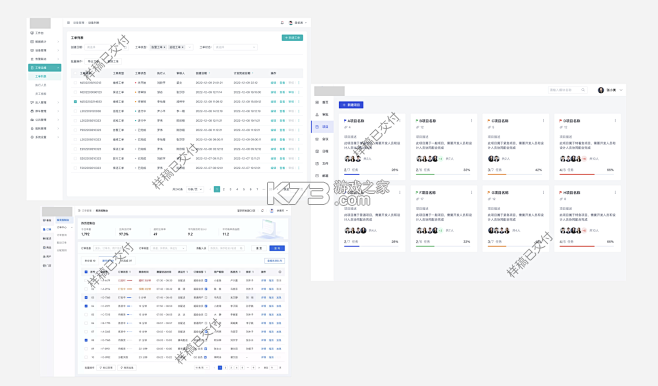The height and width of the screenshot is (386, 658).
Task: Open page-size dropdown in teal table pagination
Action: [x=194, y=189]
